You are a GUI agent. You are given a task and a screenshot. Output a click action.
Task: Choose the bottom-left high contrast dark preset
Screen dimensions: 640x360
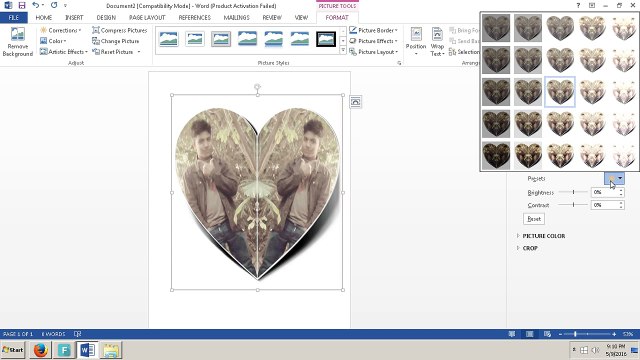(496, 156)
